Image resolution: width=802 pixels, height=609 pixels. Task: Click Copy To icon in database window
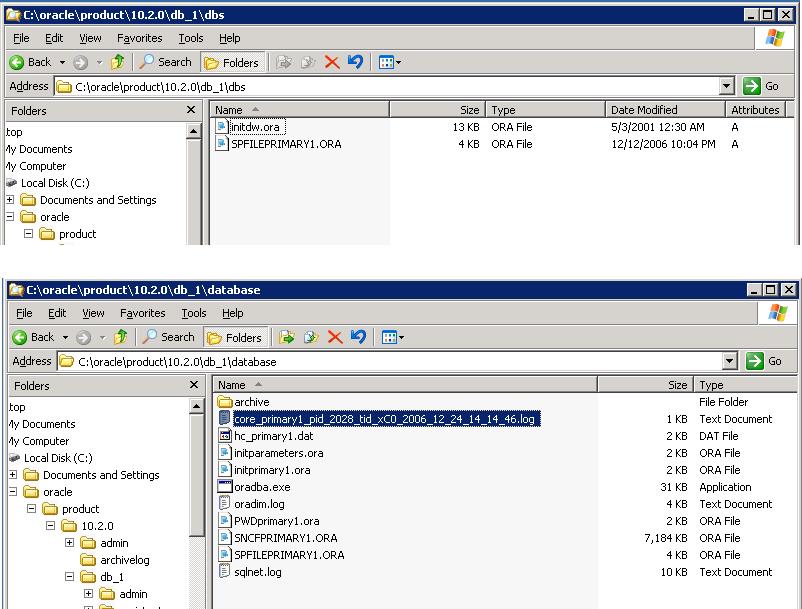[x=311, y=337]
